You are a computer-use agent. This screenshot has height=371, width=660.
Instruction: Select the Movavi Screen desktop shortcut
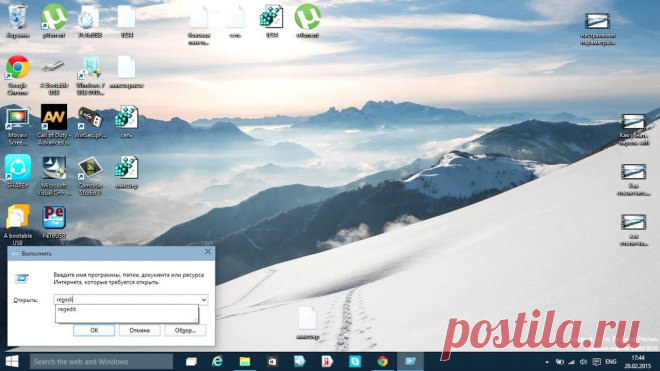pyautogui.click(x=18, y=125)
